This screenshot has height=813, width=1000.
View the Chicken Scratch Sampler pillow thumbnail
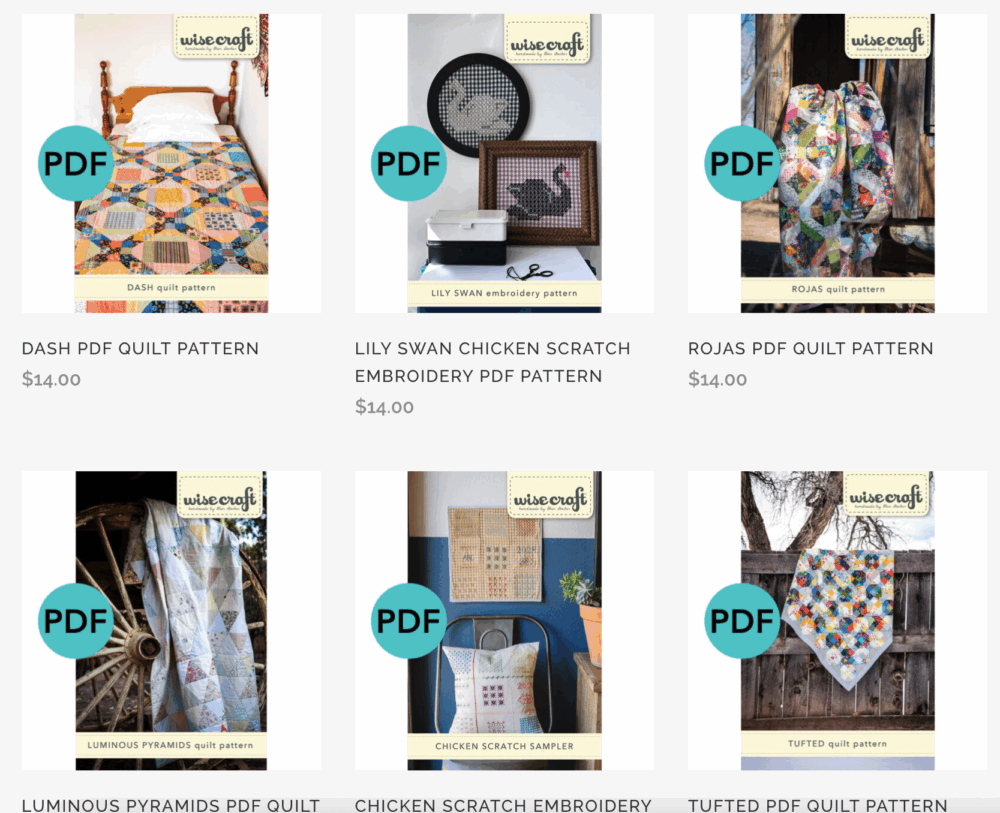pos(504,620)
